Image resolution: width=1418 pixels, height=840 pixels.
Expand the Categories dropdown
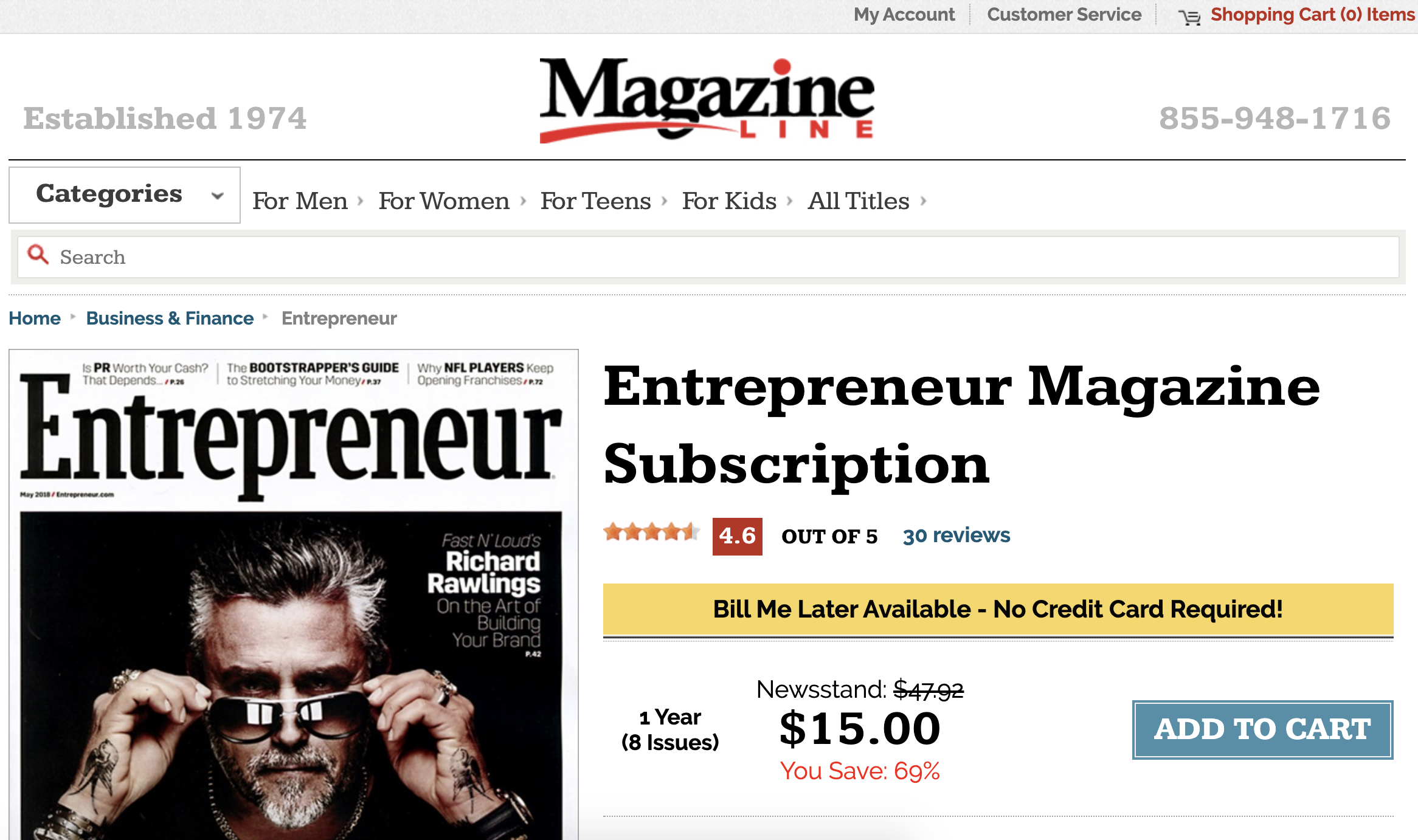click(125, 195)
